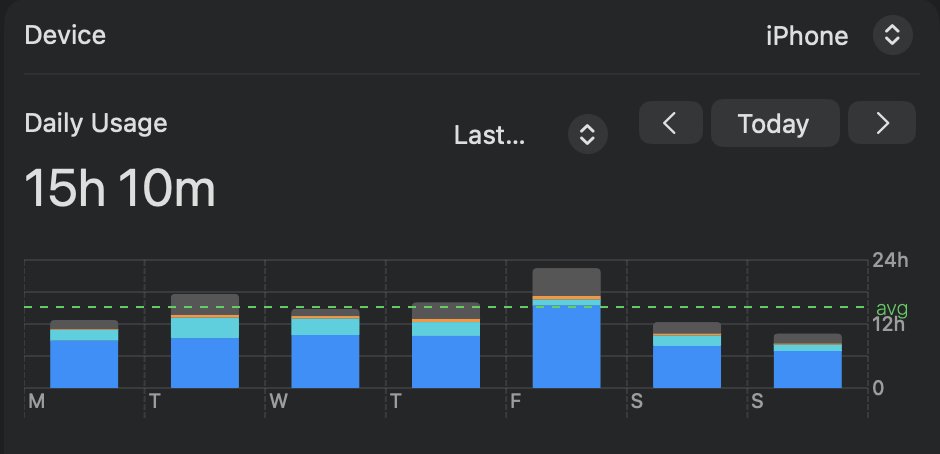Click the W day label
Image resolution: width=940 pixels, height=454 pixels.
[278, 401]
